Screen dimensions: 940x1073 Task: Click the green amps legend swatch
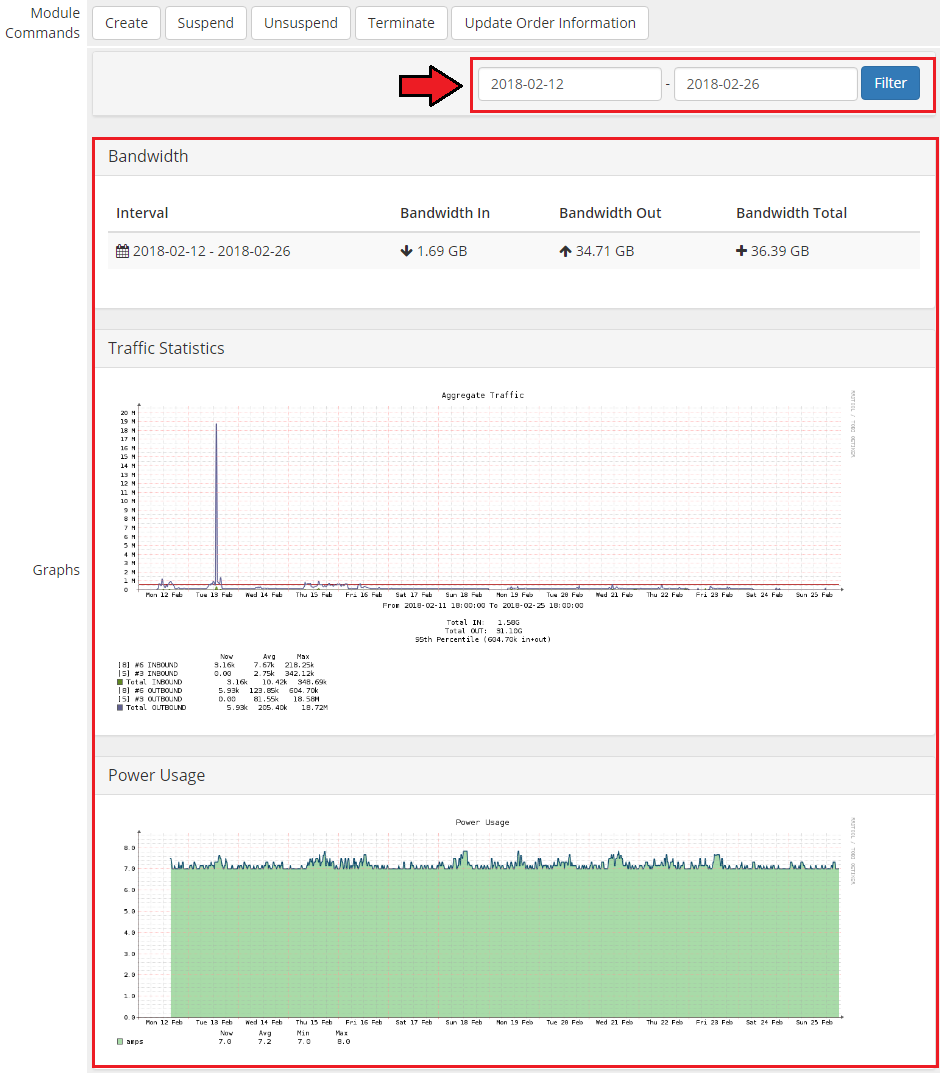[x=120, y=1042]
